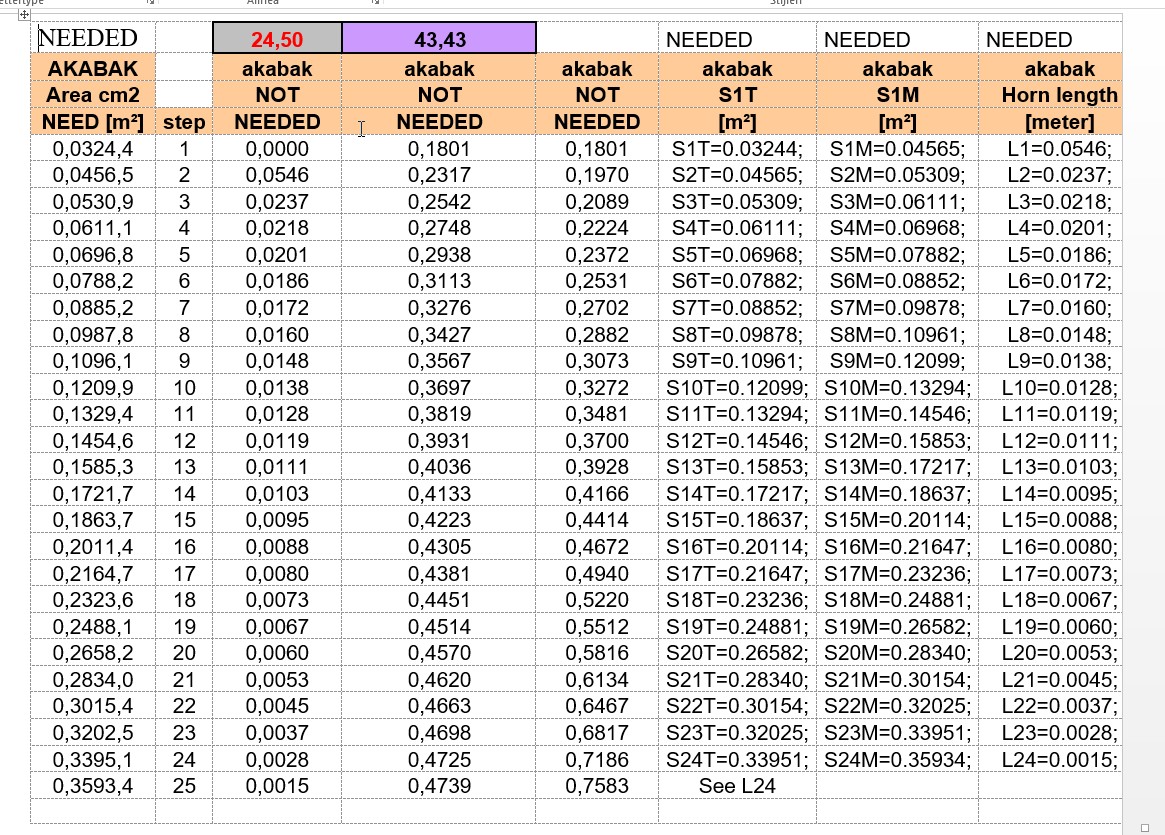The image size is (1165, 835).
Task: Click the step number 13 cell
Action: pos(184,467)
